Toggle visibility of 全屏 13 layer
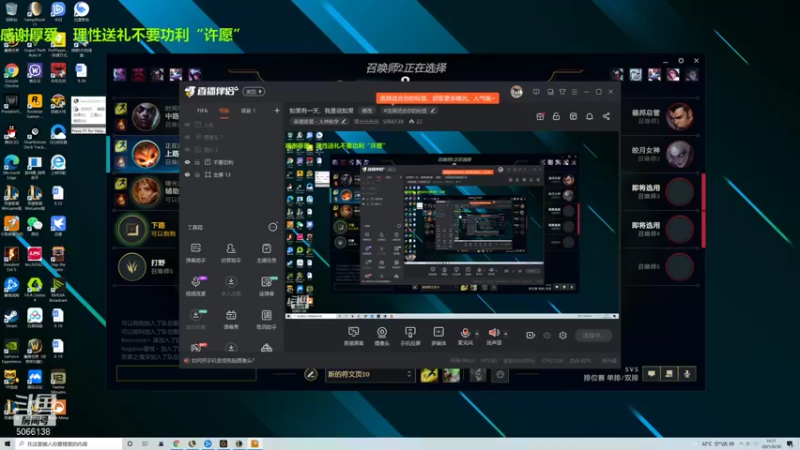 coord(187,174)
